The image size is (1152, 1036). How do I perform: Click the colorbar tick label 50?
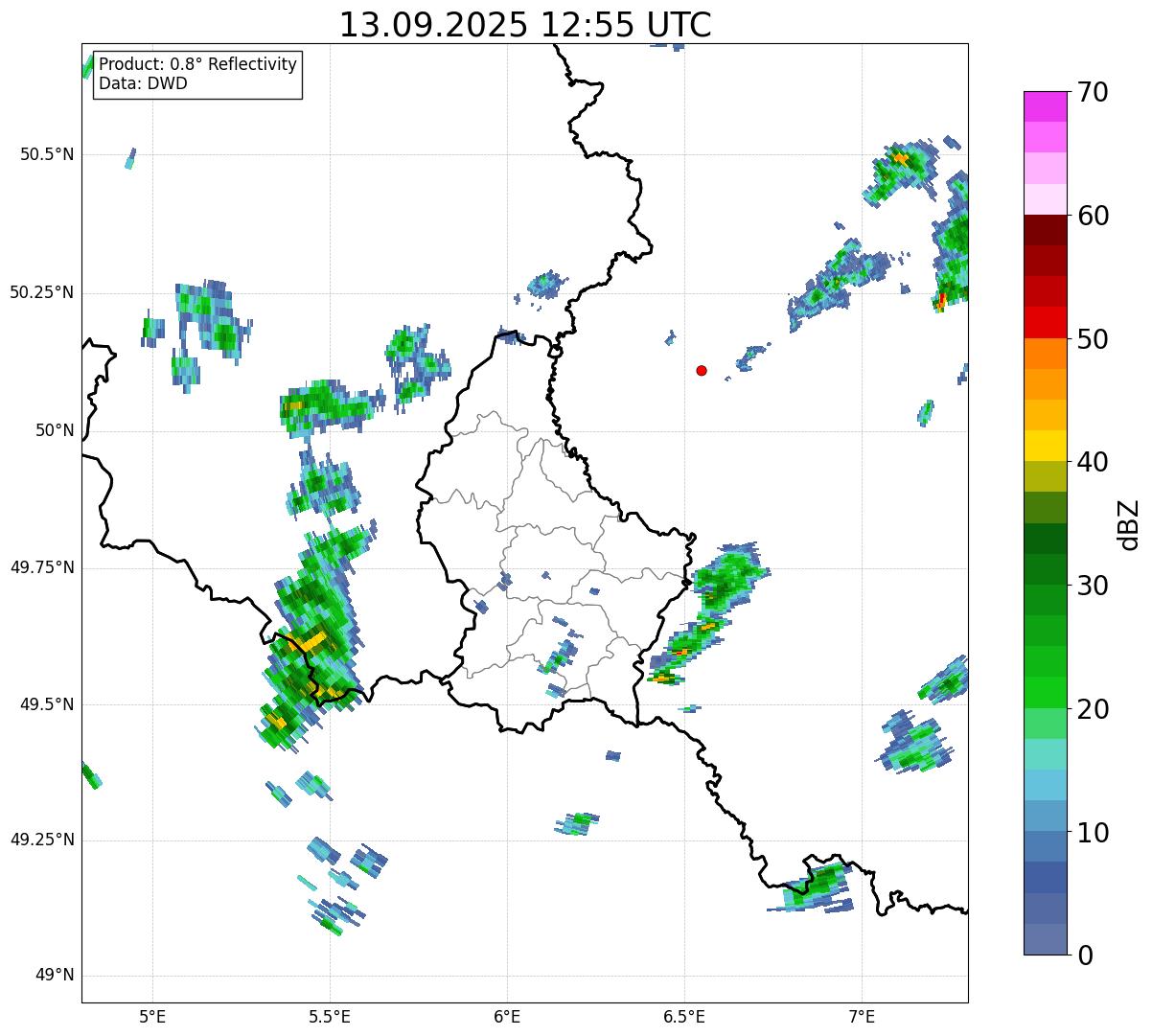coord(1094,339)
